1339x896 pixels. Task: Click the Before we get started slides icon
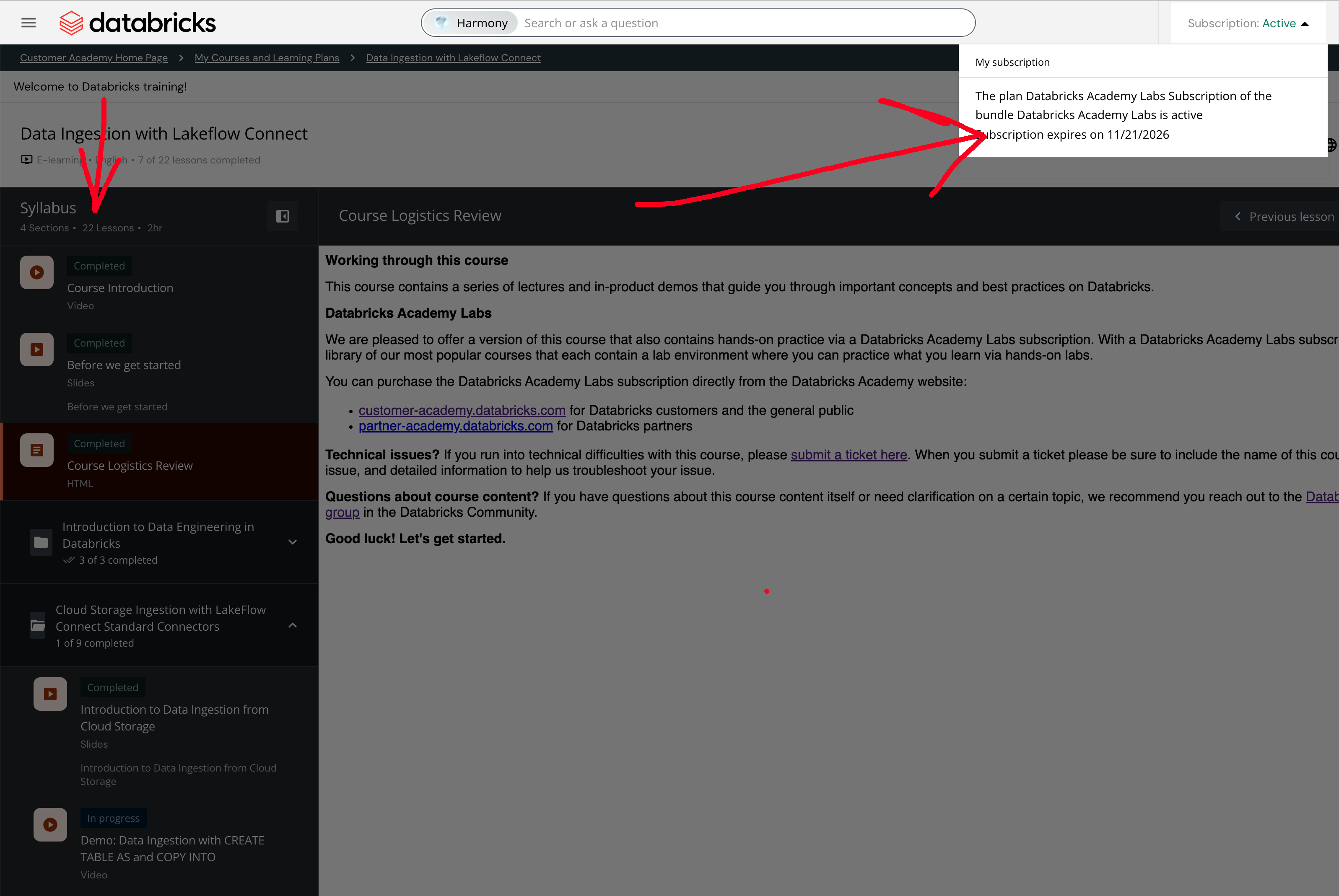point(37,350)
